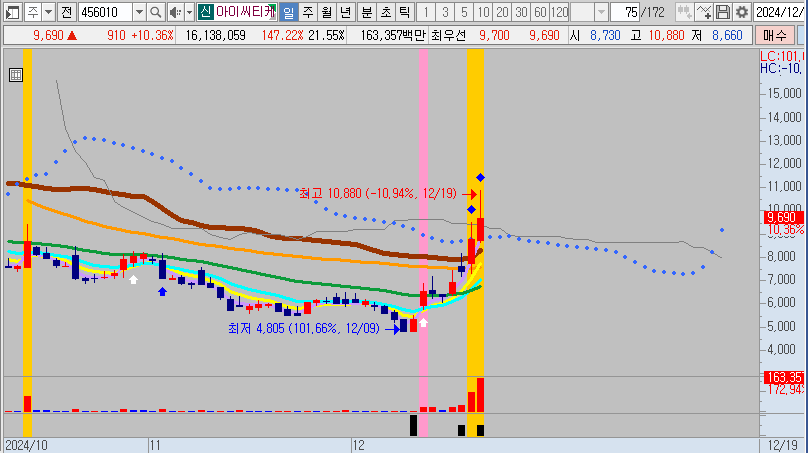The height and width of the screenshot is (453, 808).
Task: Click the speaker sound icon
Action: coord(175,12)
